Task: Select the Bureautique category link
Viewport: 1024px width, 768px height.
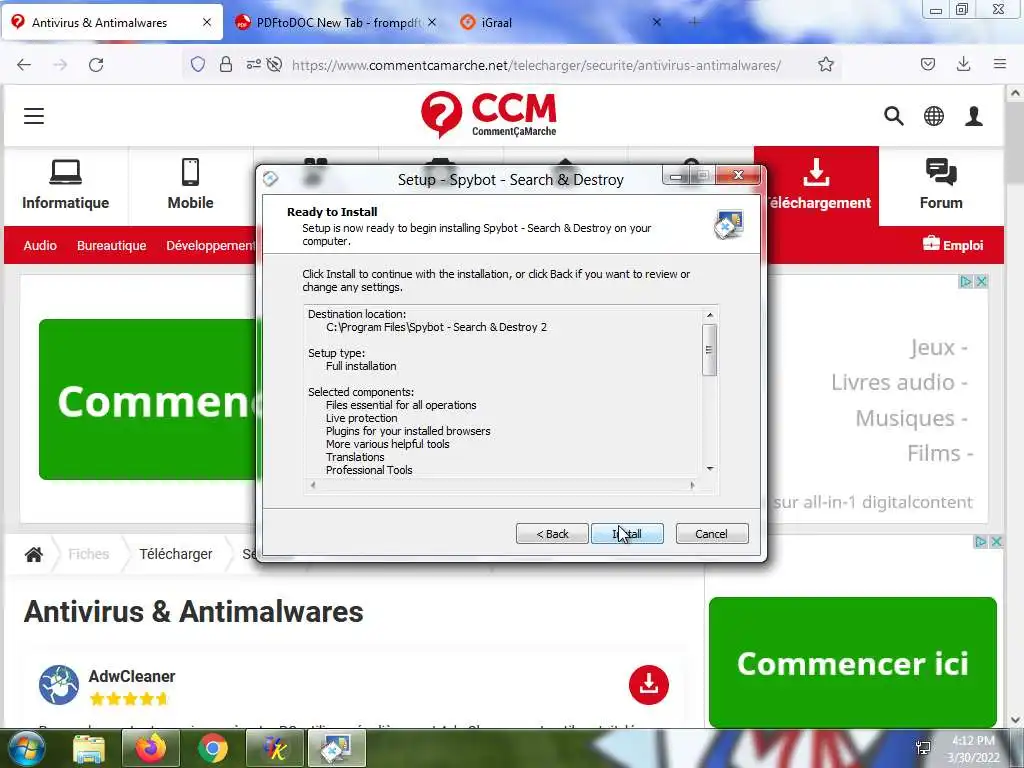Action: 112,246
